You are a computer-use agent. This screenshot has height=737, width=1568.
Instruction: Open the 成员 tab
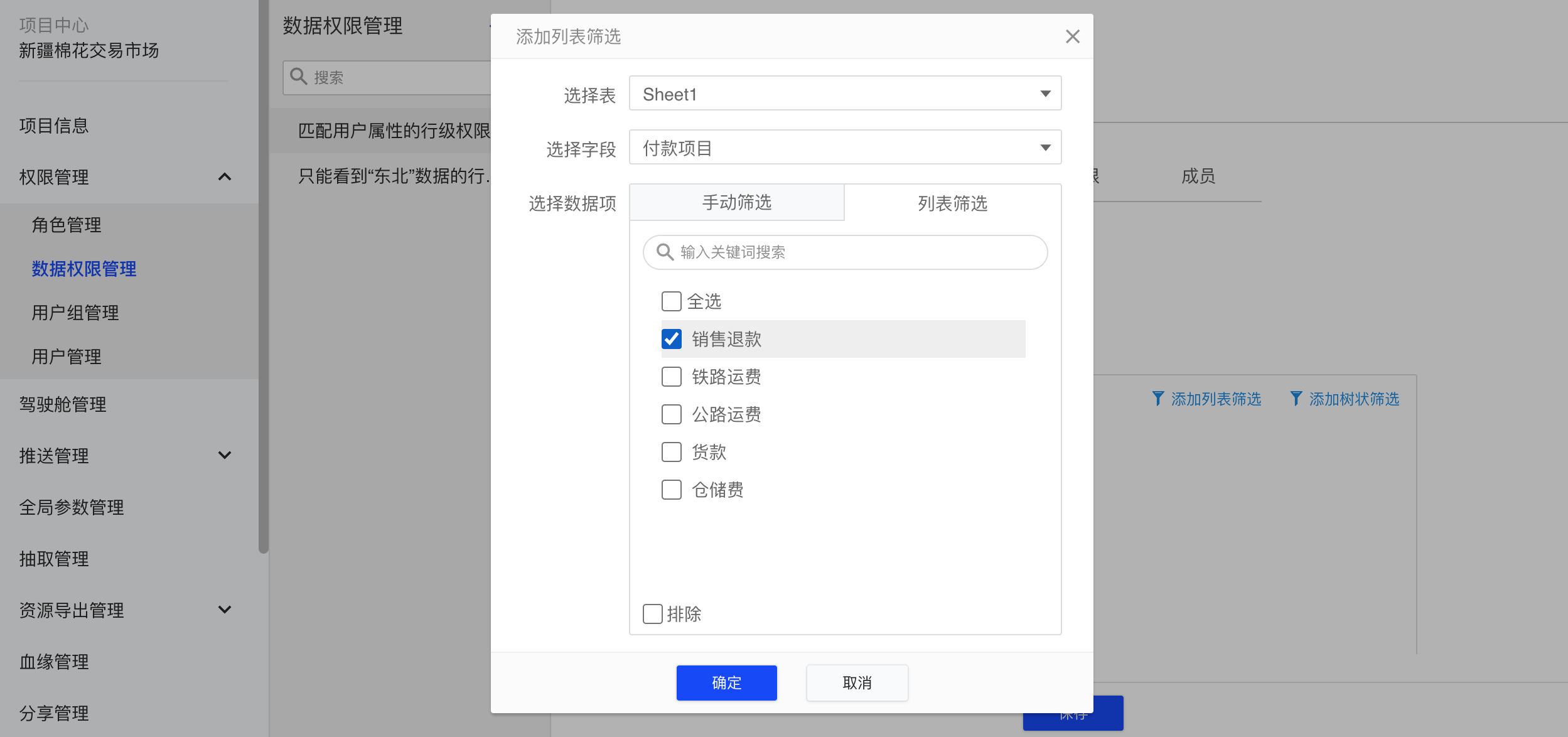click(1198, 176)
